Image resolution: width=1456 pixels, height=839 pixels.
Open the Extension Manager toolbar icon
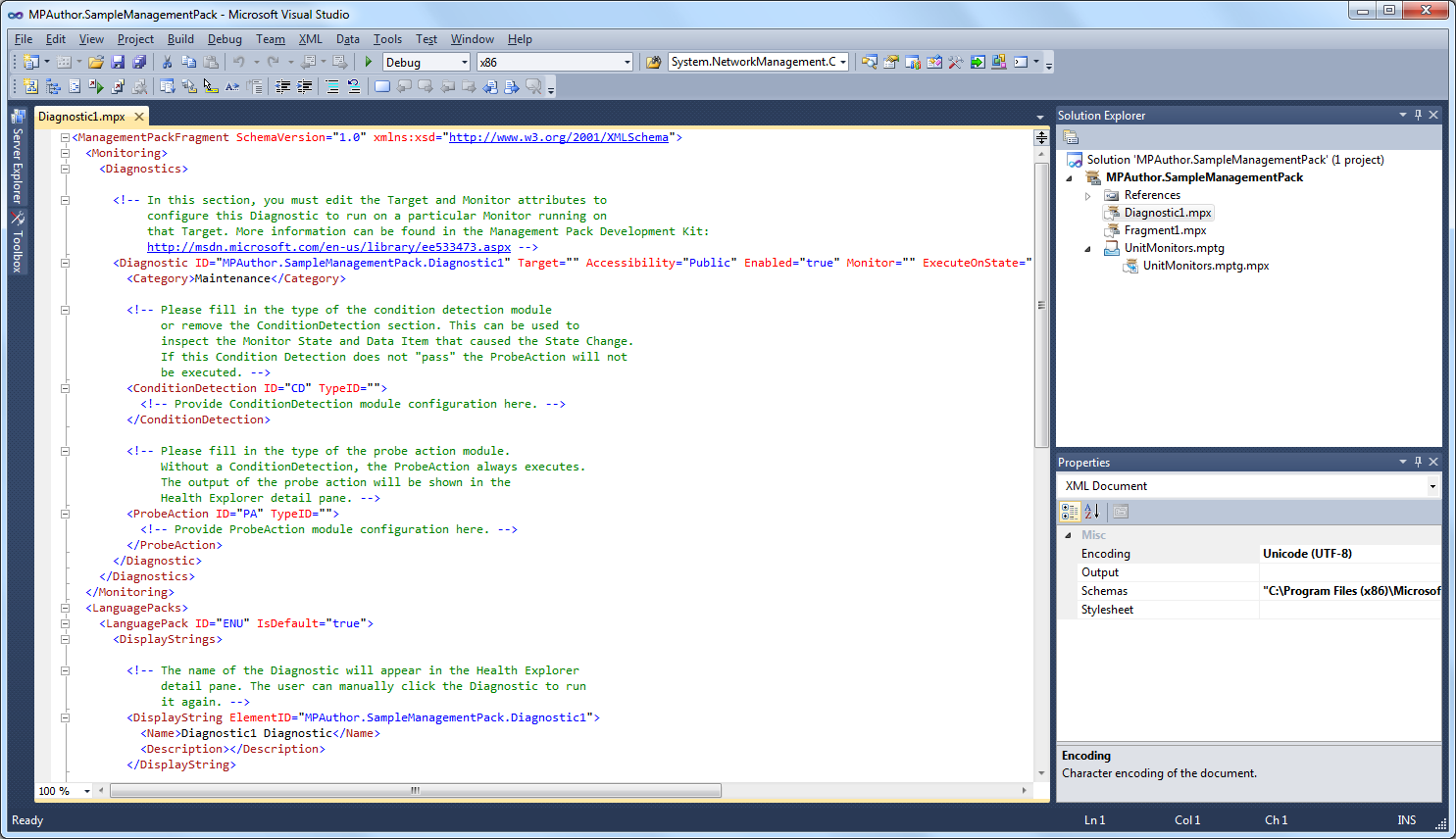tap(999, 62)
